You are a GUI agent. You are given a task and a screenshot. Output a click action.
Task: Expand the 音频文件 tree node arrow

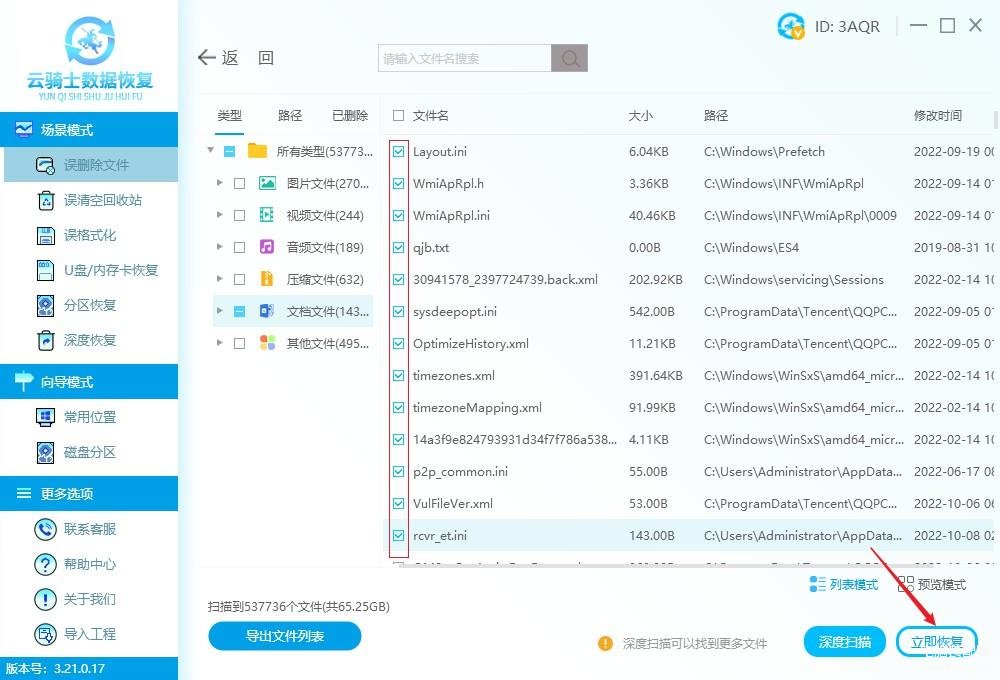[x=219, y=246]
